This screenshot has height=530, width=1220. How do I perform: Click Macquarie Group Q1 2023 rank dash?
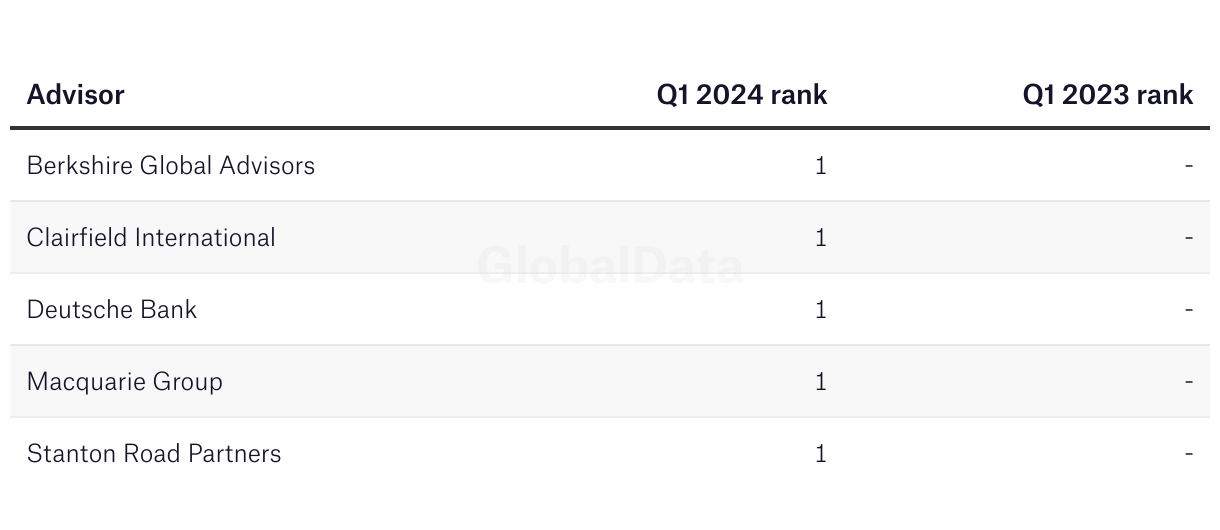click(x=1188, y=382)
